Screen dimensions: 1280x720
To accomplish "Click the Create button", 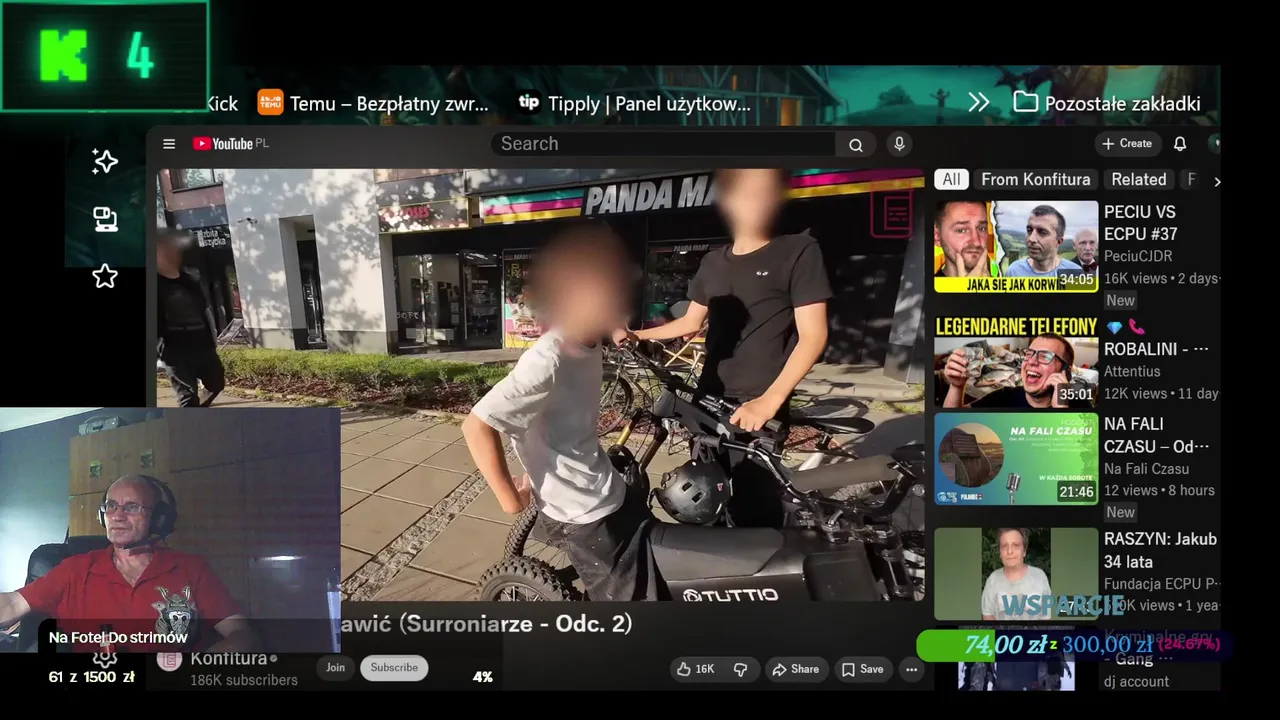I will [x=1128, y=144].
